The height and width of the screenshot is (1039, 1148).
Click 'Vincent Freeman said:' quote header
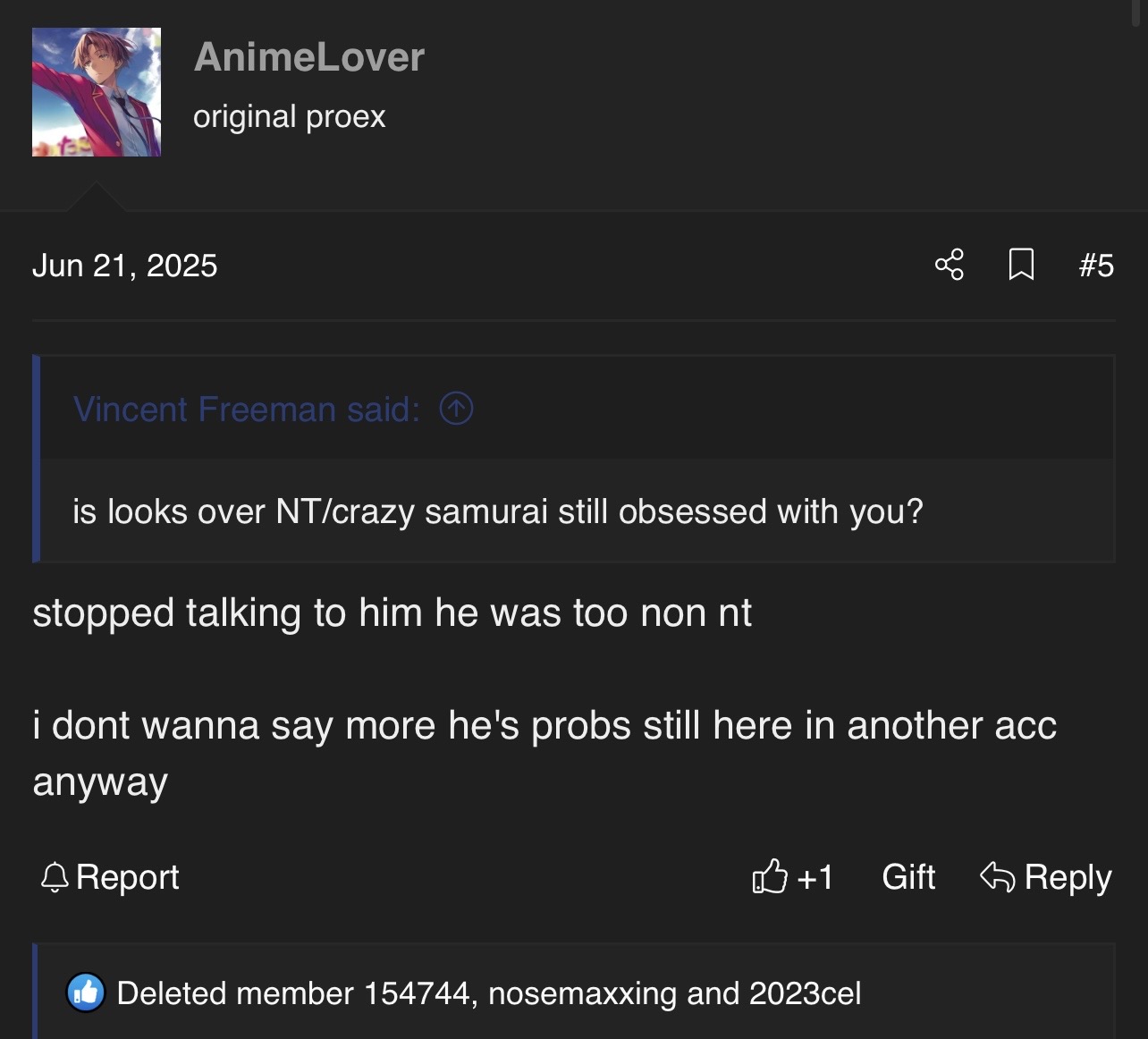point(246,409)
